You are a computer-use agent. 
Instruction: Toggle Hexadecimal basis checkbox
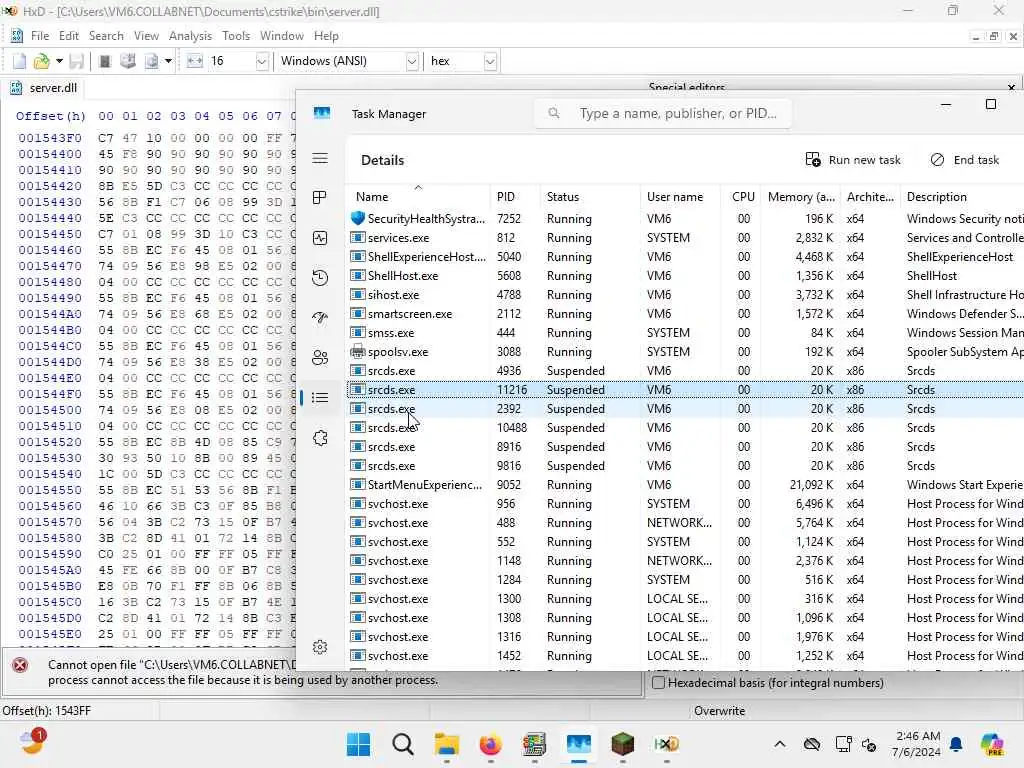point(659,682)
